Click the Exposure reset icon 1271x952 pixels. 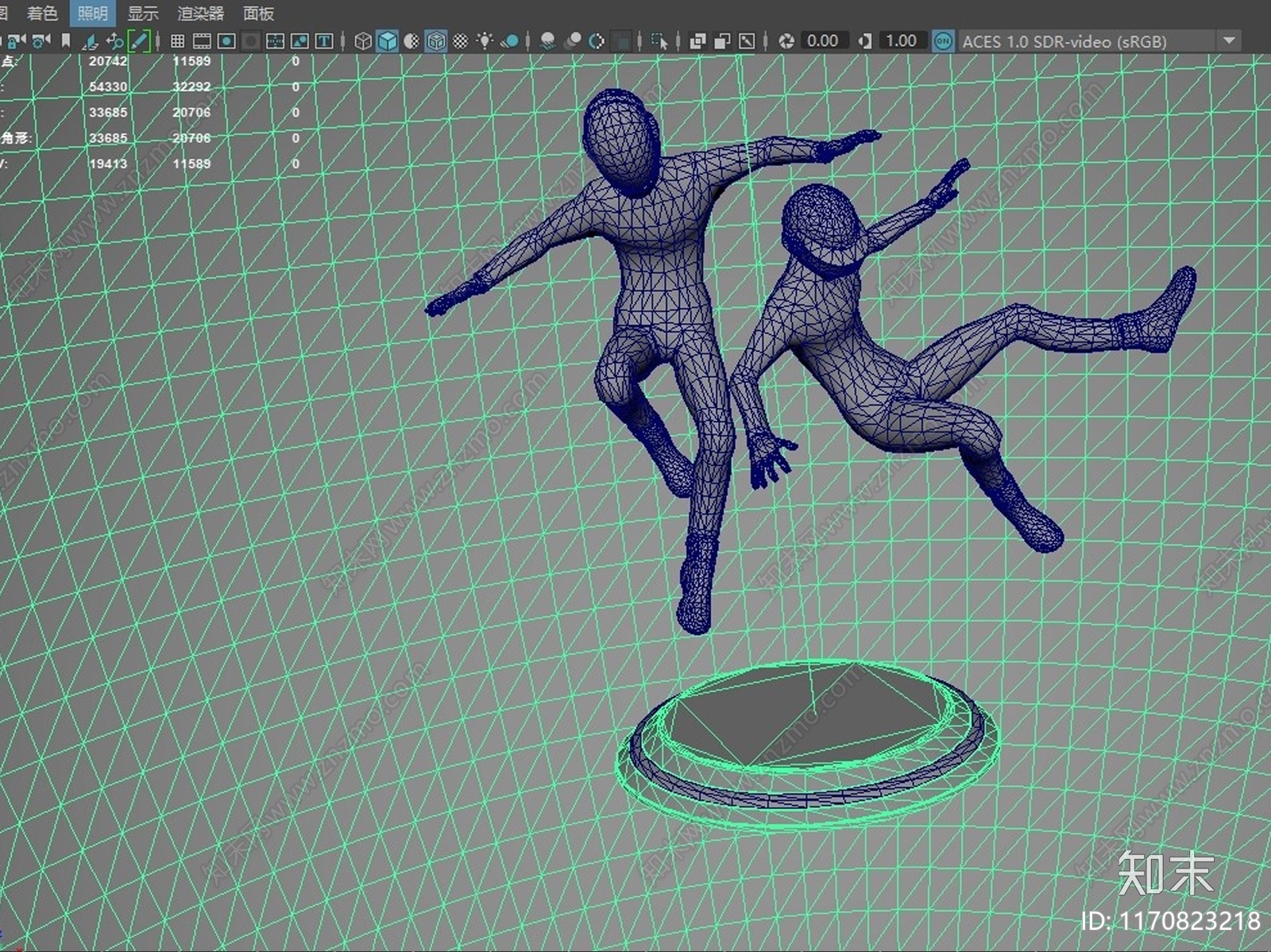click(786, 40)
